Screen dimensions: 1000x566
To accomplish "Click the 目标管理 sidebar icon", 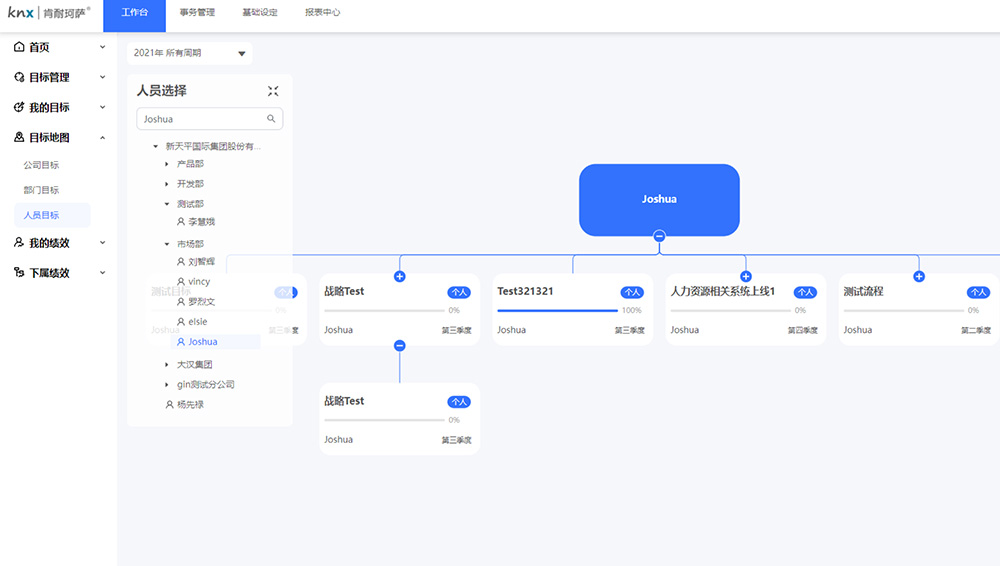I will tap(19, 77).
